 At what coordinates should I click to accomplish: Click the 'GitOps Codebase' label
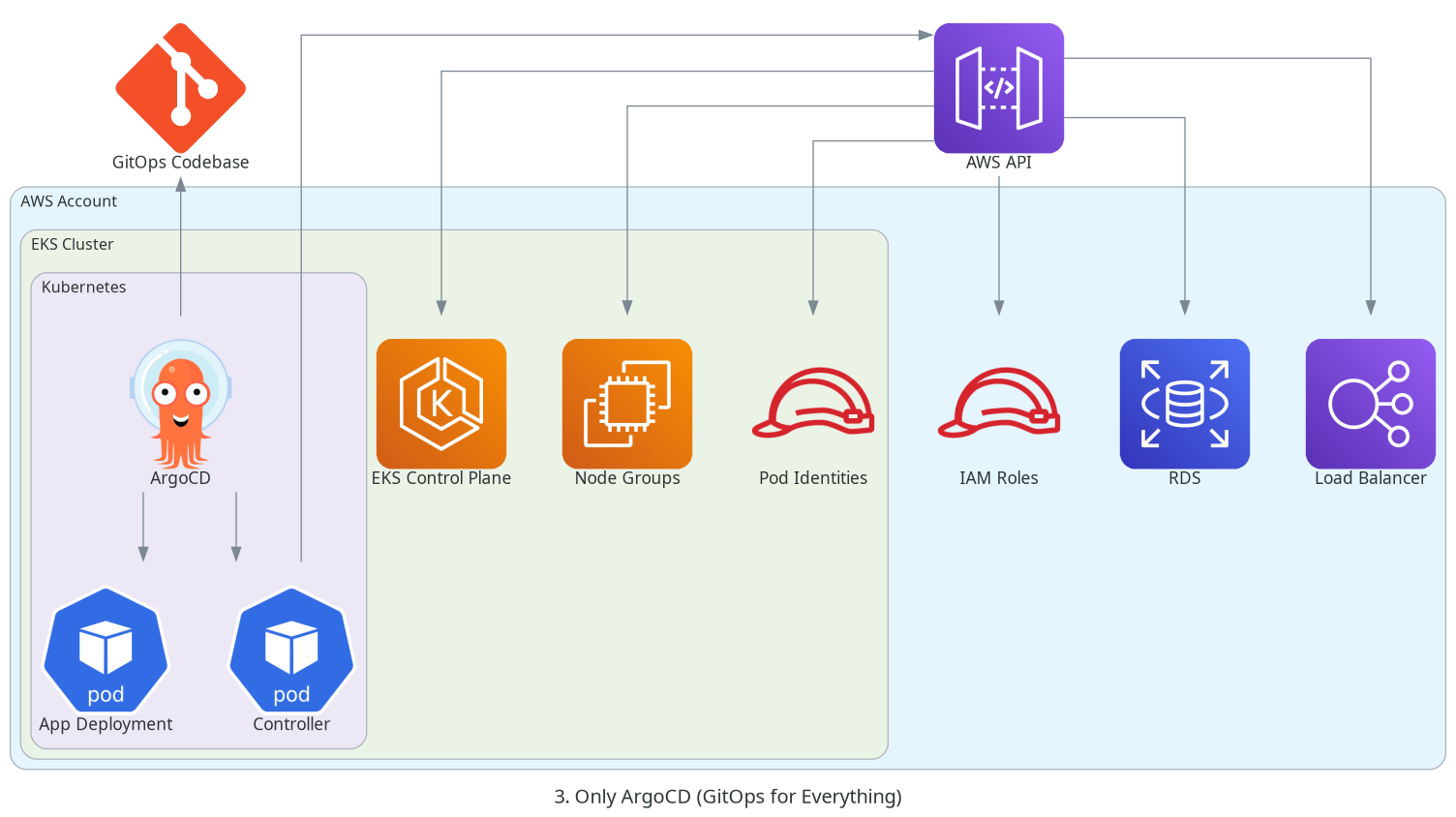(x=181, y=163)
